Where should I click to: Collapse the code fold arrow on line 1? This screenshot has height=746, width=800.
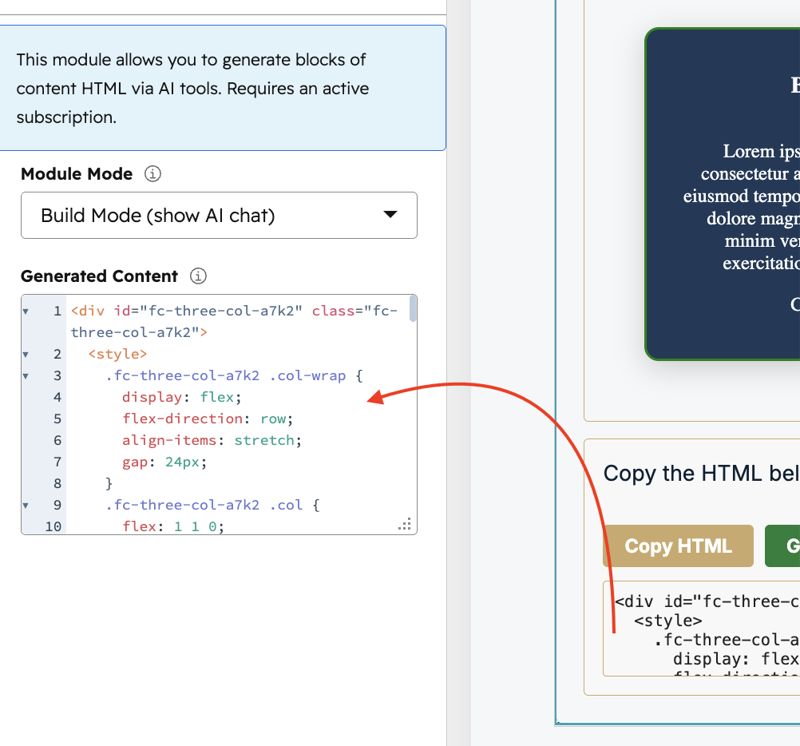point(26,311)
